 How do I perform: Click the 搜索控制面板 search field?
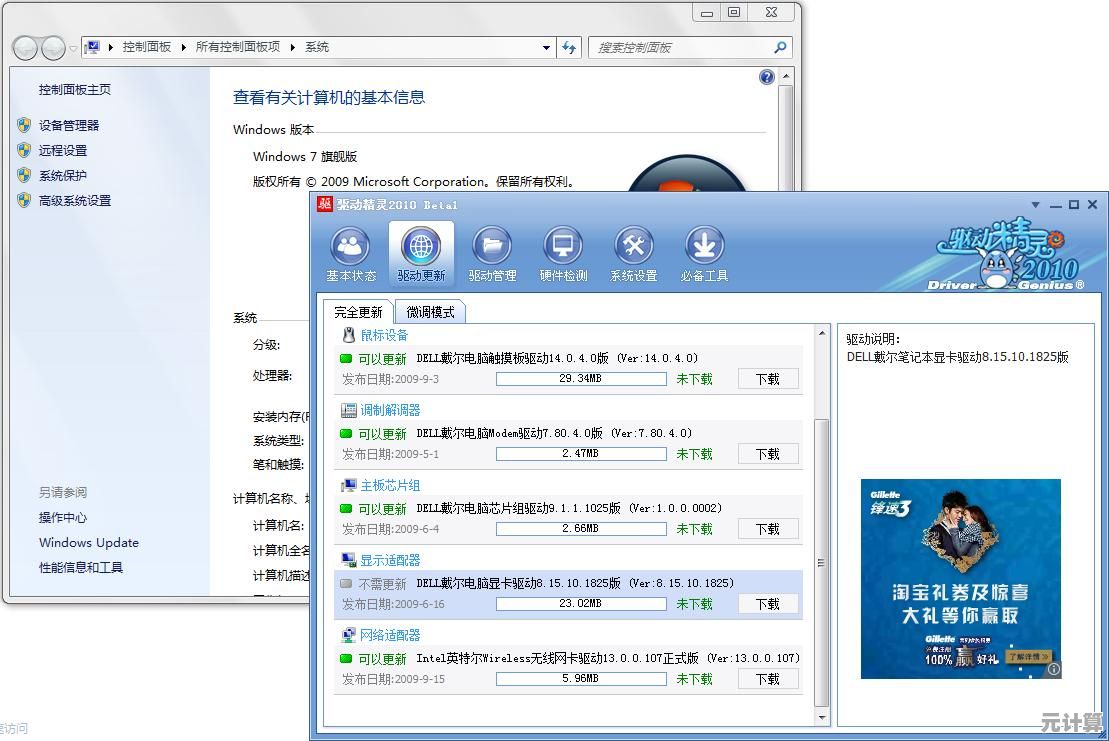(x=680, y=47)
